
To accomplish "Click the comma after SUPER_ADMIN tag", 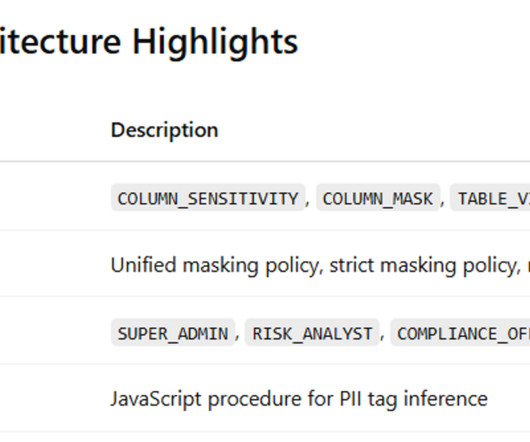I will pos(237,339).
